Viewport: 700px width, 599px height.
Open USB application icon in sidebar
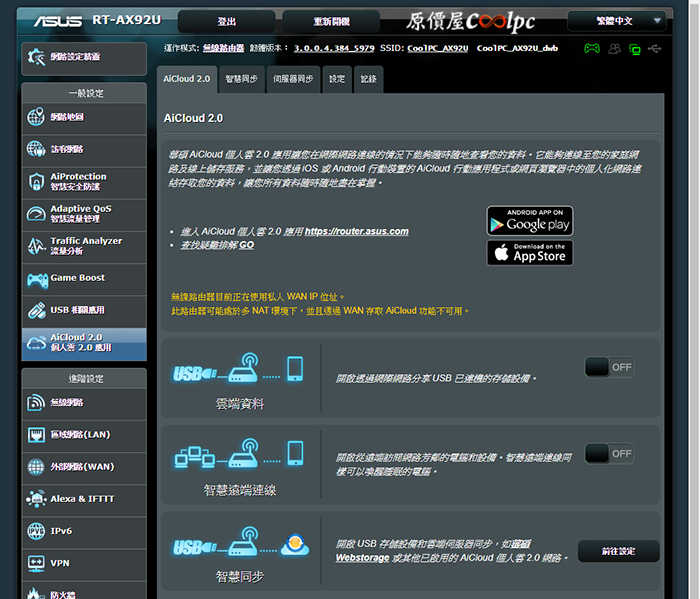coord(36,310)
